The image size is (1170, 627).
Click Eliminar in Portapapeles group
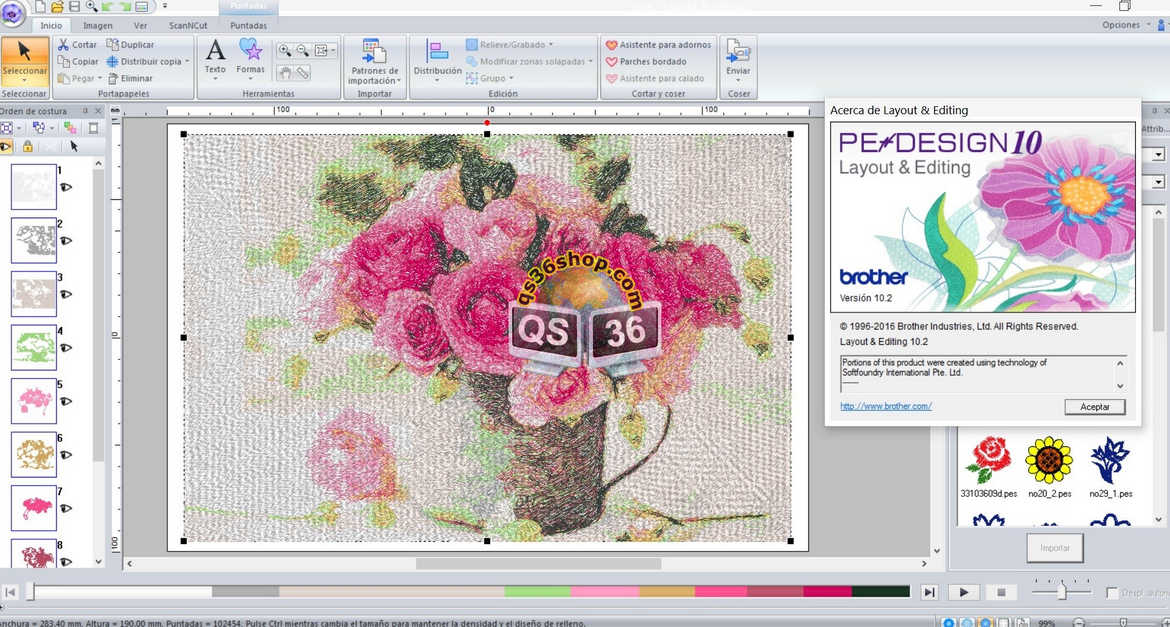click(130, 78)
